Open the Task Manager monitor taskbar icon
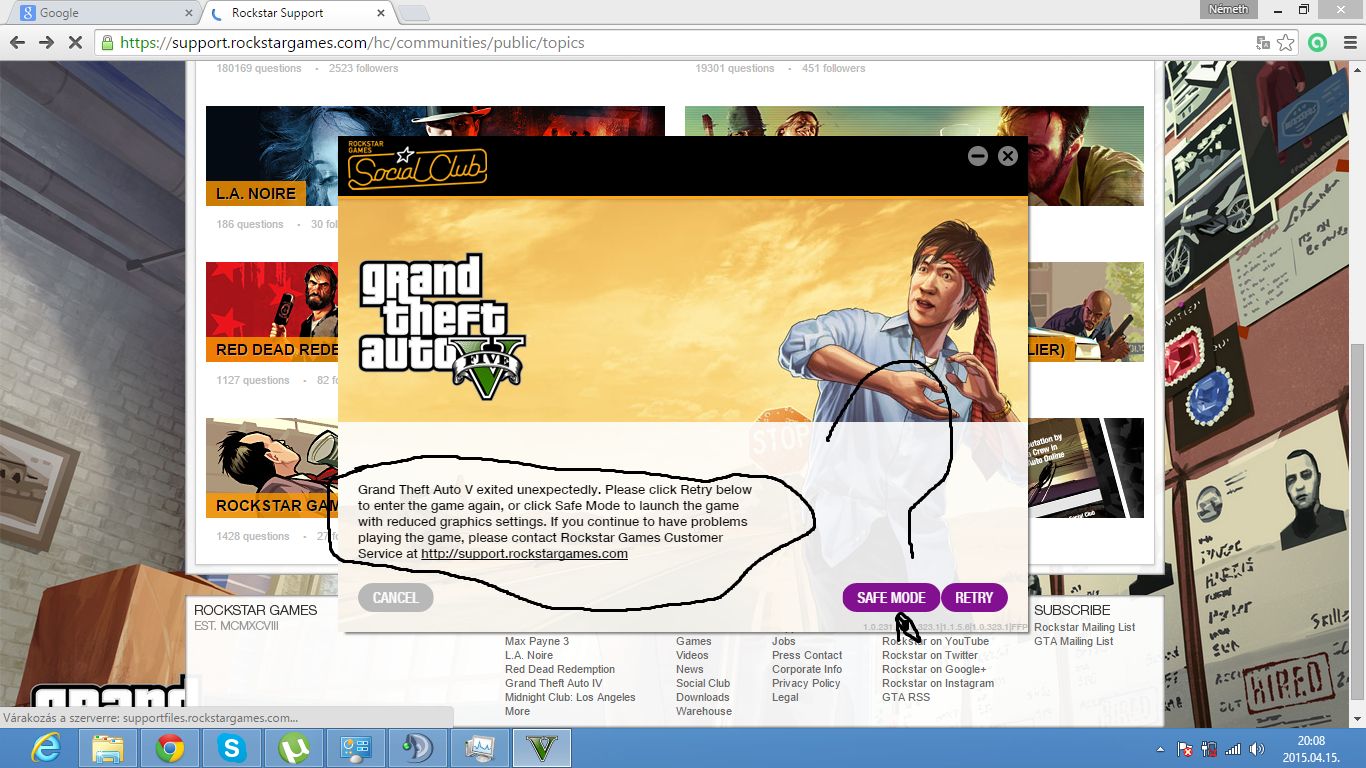Viewport: 1366px width, 768px height. [480, 748]
